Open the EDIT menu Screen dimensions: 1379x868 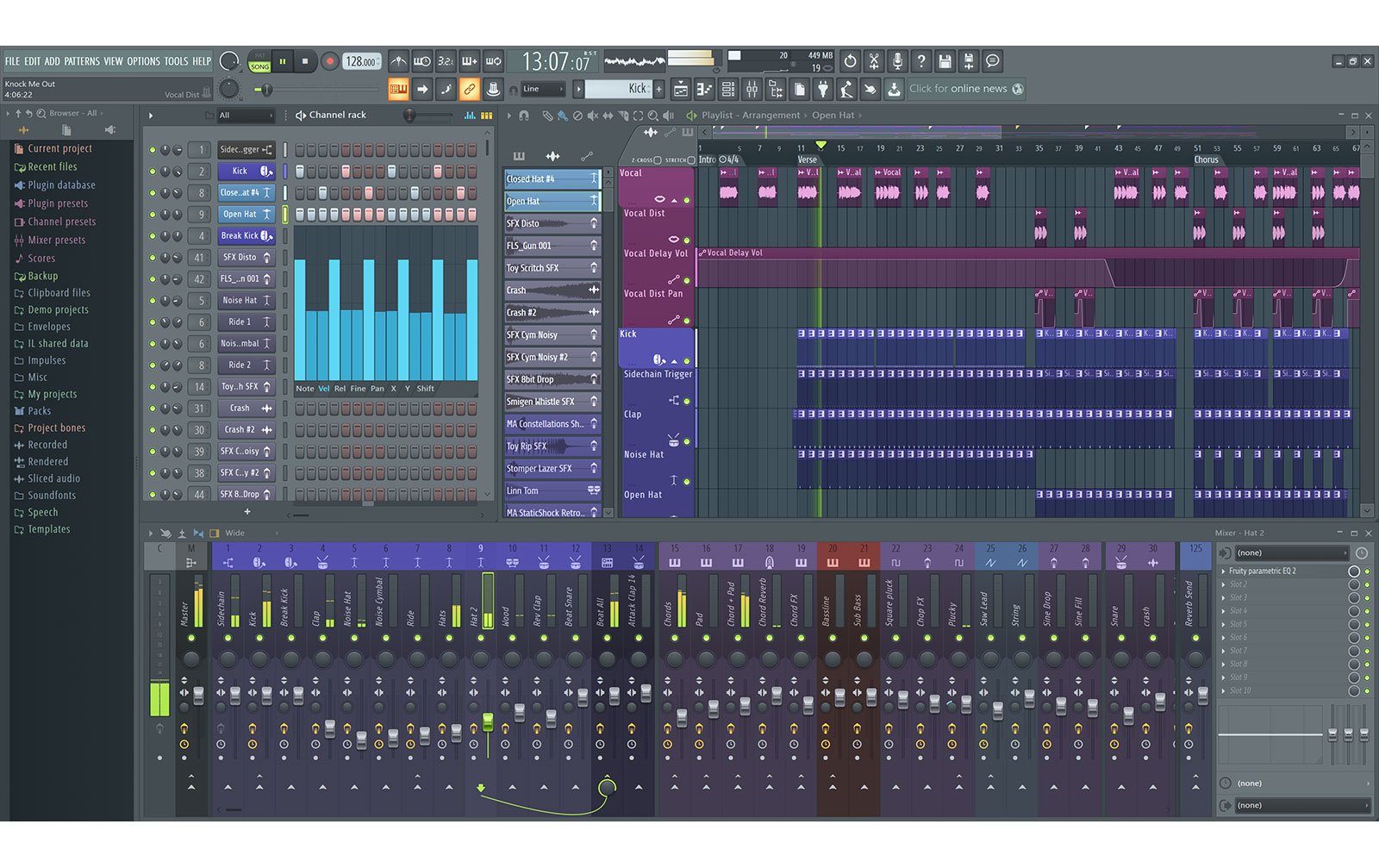tap(33, 62)
